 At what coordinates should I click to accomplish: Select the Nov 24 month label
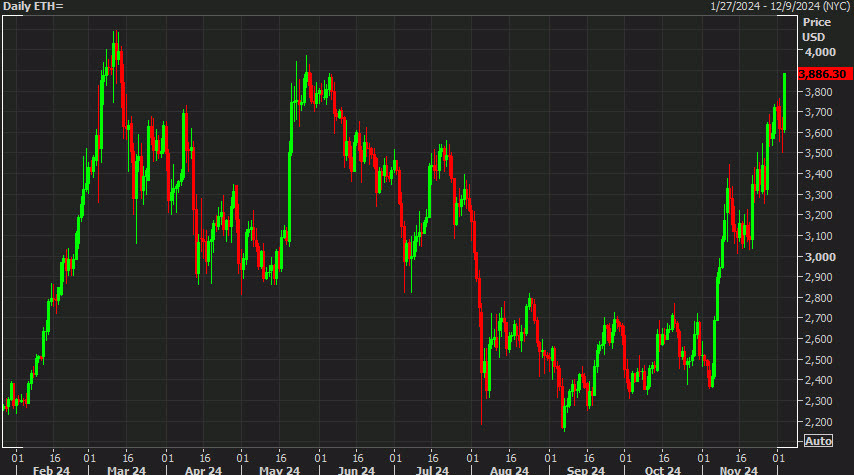coord(737,469)
